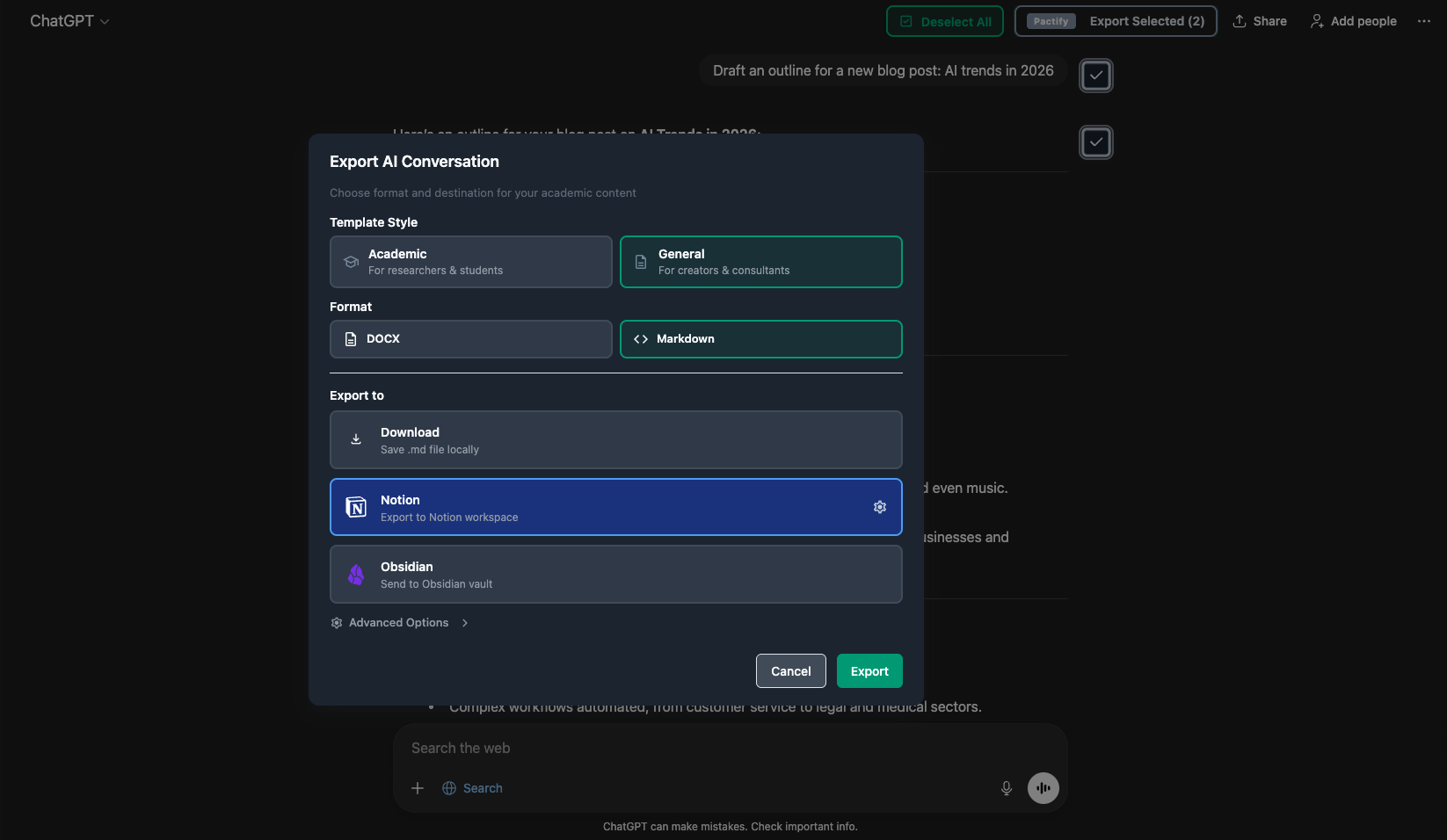The image size is (1447, 840).
Task: Click the green Export button
Action: (869, 670)
